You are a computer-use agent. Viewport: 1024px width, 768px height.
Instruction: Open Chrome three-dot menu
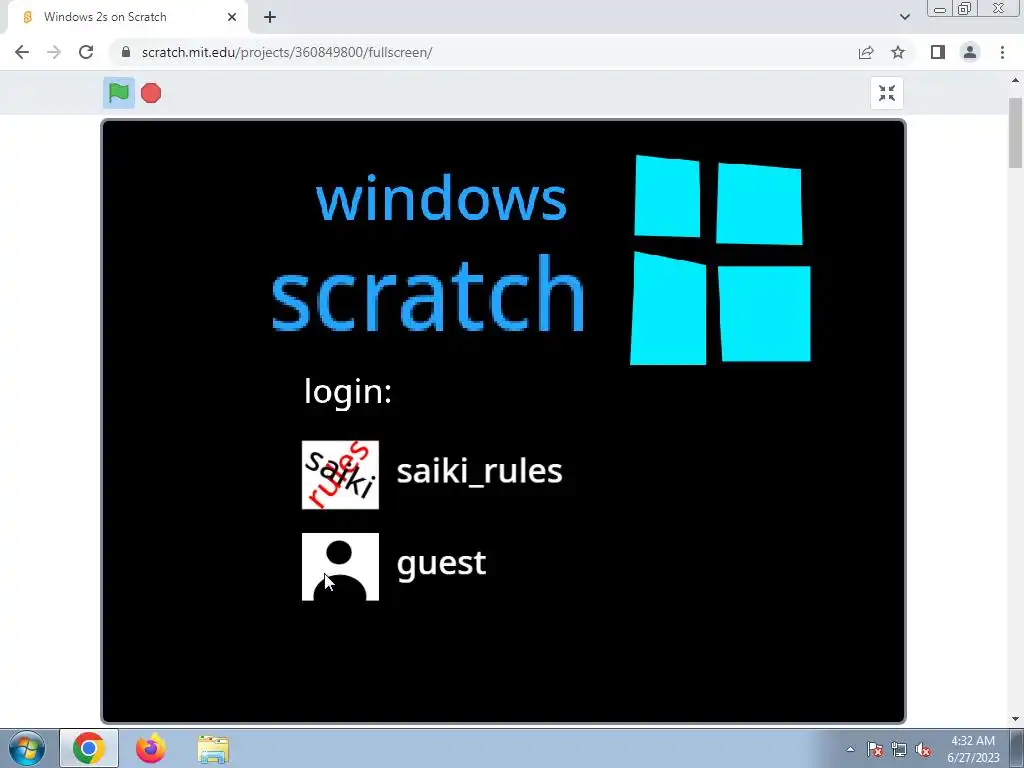[x=1002, y=52]
